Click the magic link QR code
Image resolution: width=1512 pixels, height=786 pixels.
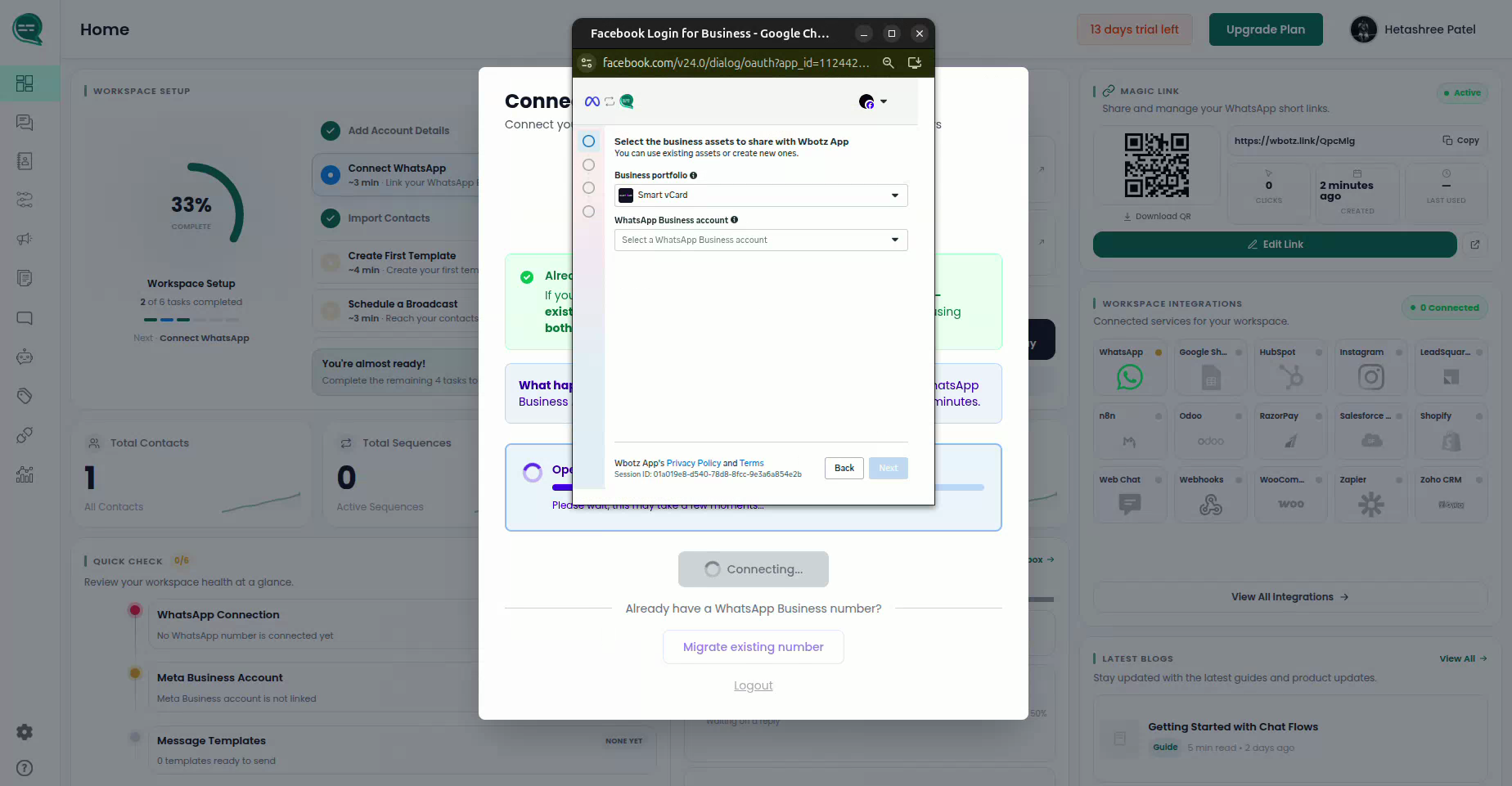pos(1157,165)
